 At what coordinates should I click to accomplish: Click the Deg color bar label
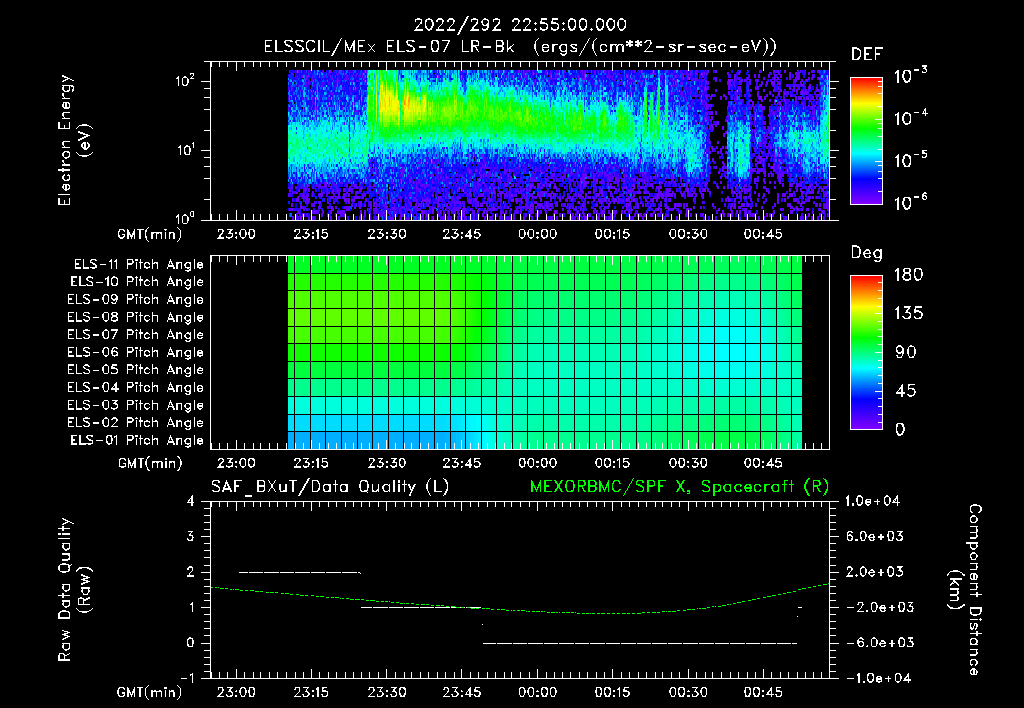pos(867,253)
